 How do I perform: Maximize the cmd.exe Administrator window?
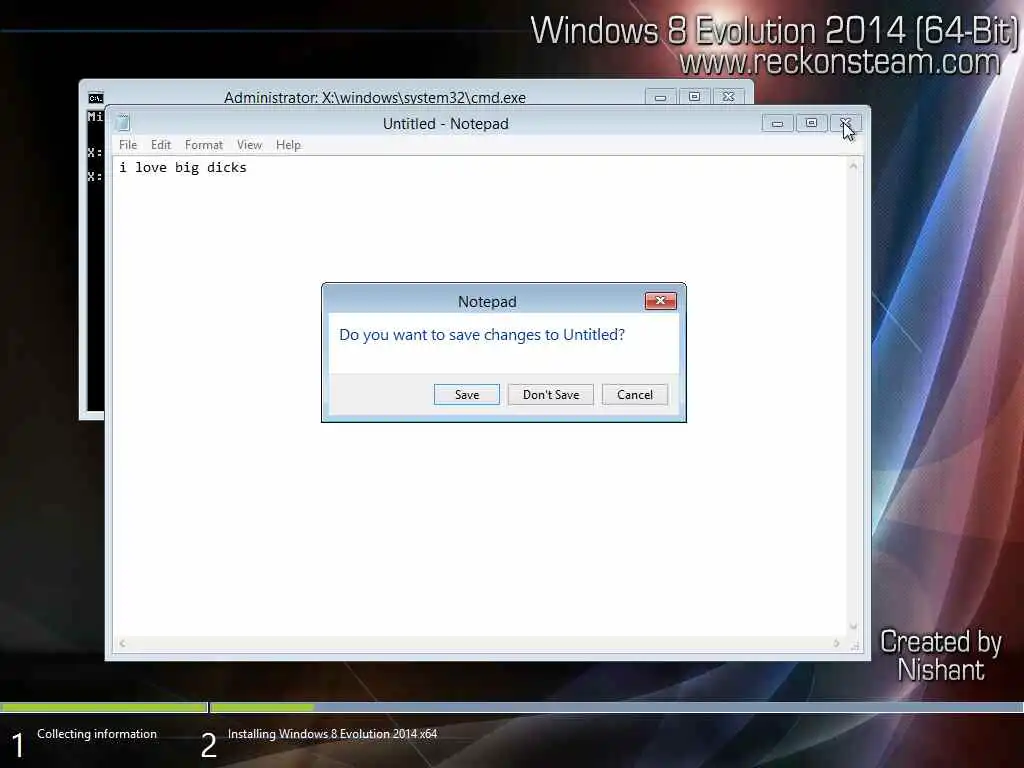tap(694, 97)
